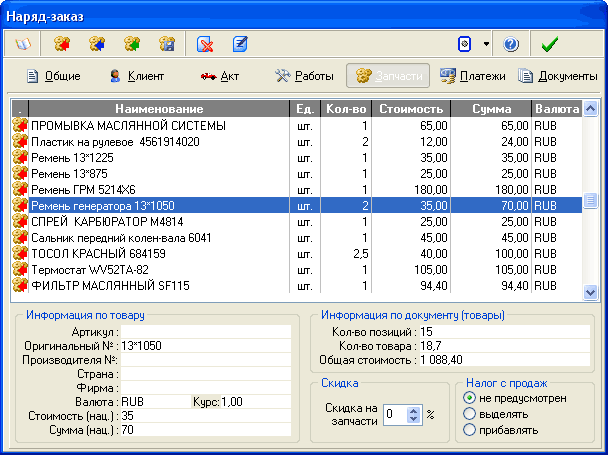This screenshot has height=455, width=608.
Task: Click the blue help question mark icon
Action: click(x=511, y=44)
